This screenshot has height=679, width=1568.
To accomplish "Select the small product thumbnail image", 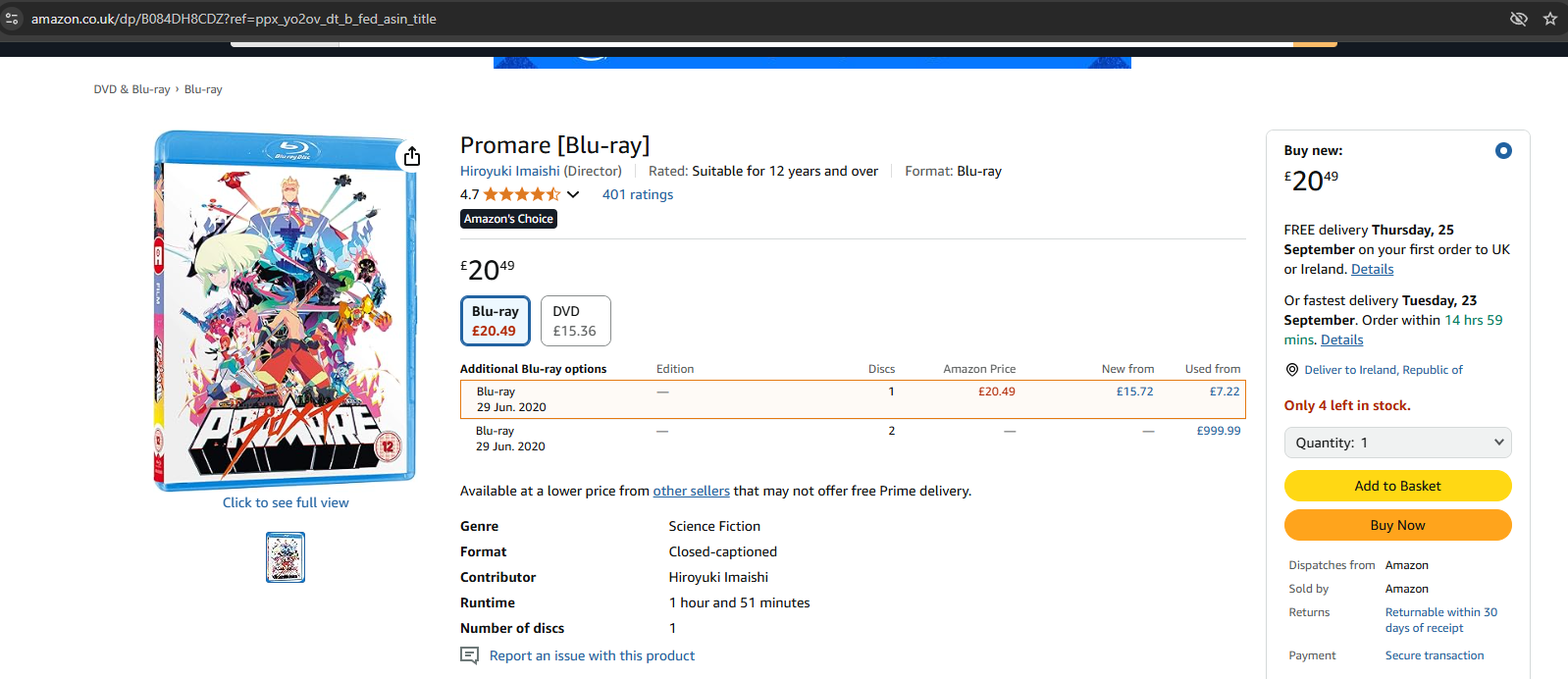I will pyautogui.click(x=286, y=557).
